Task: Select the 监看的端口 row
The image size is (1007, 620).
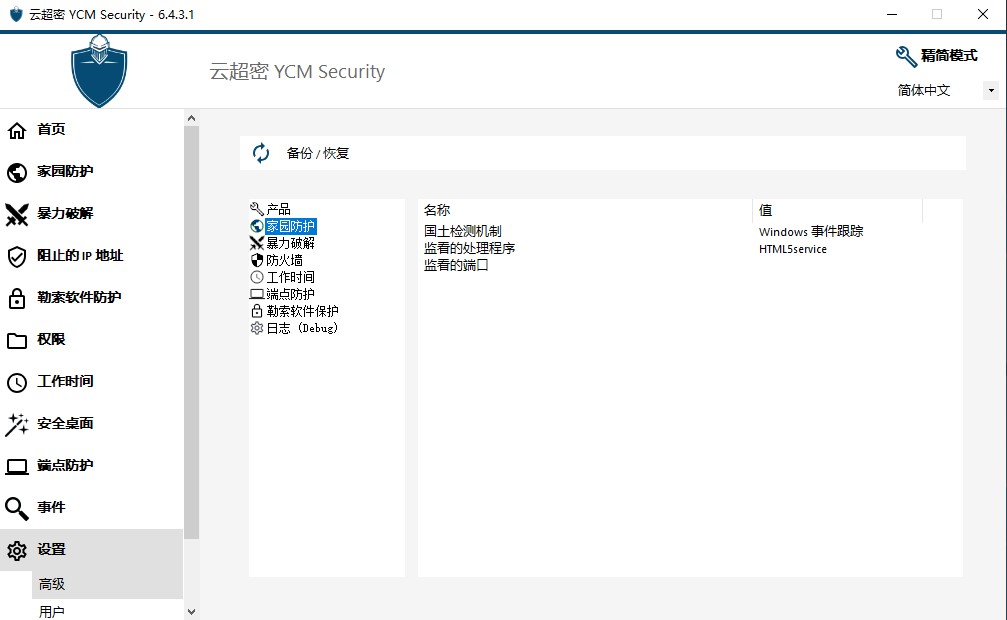Action: pos(456,265)
